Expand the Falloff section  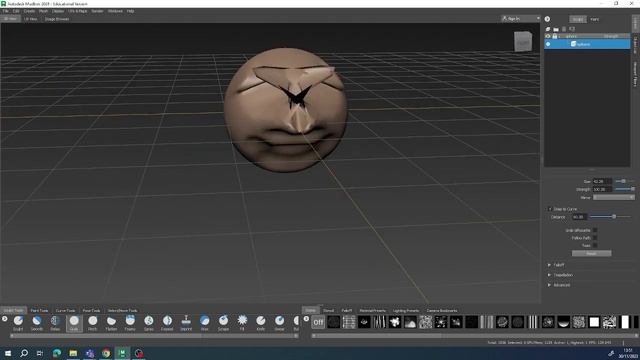[549, 265]
